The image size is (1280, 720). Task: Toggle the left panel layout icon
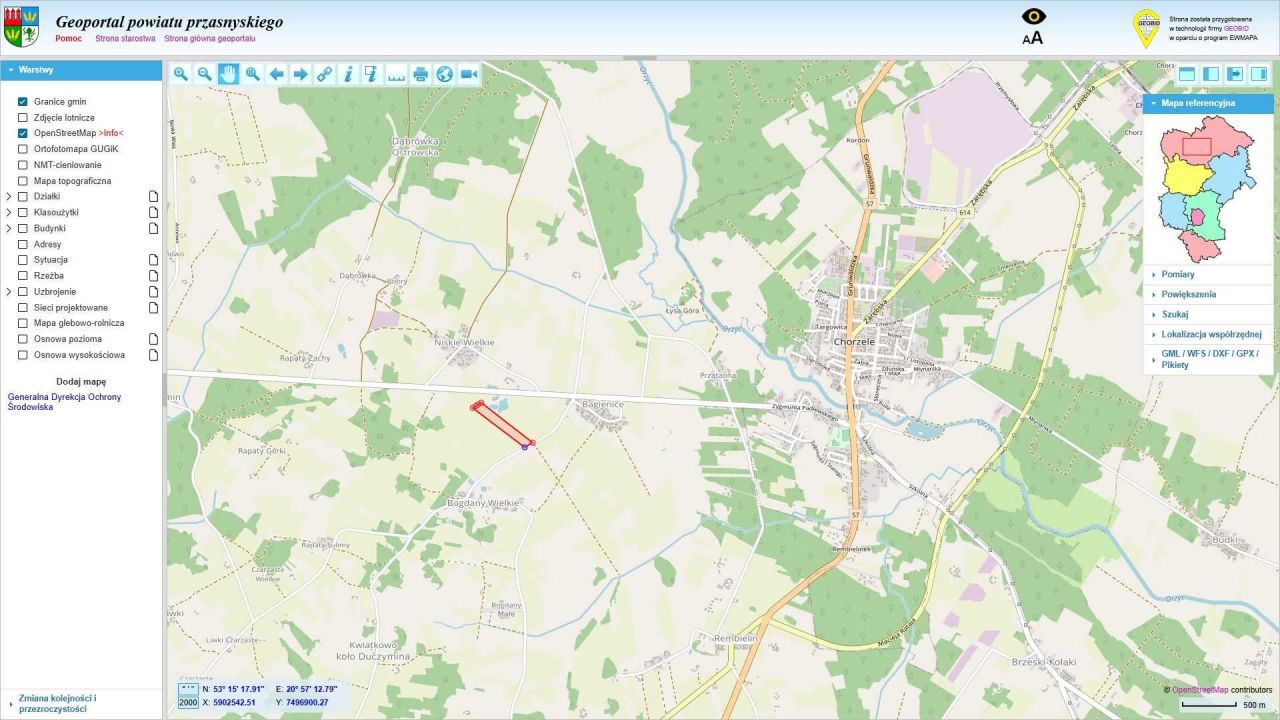(x=1211, y=73)
